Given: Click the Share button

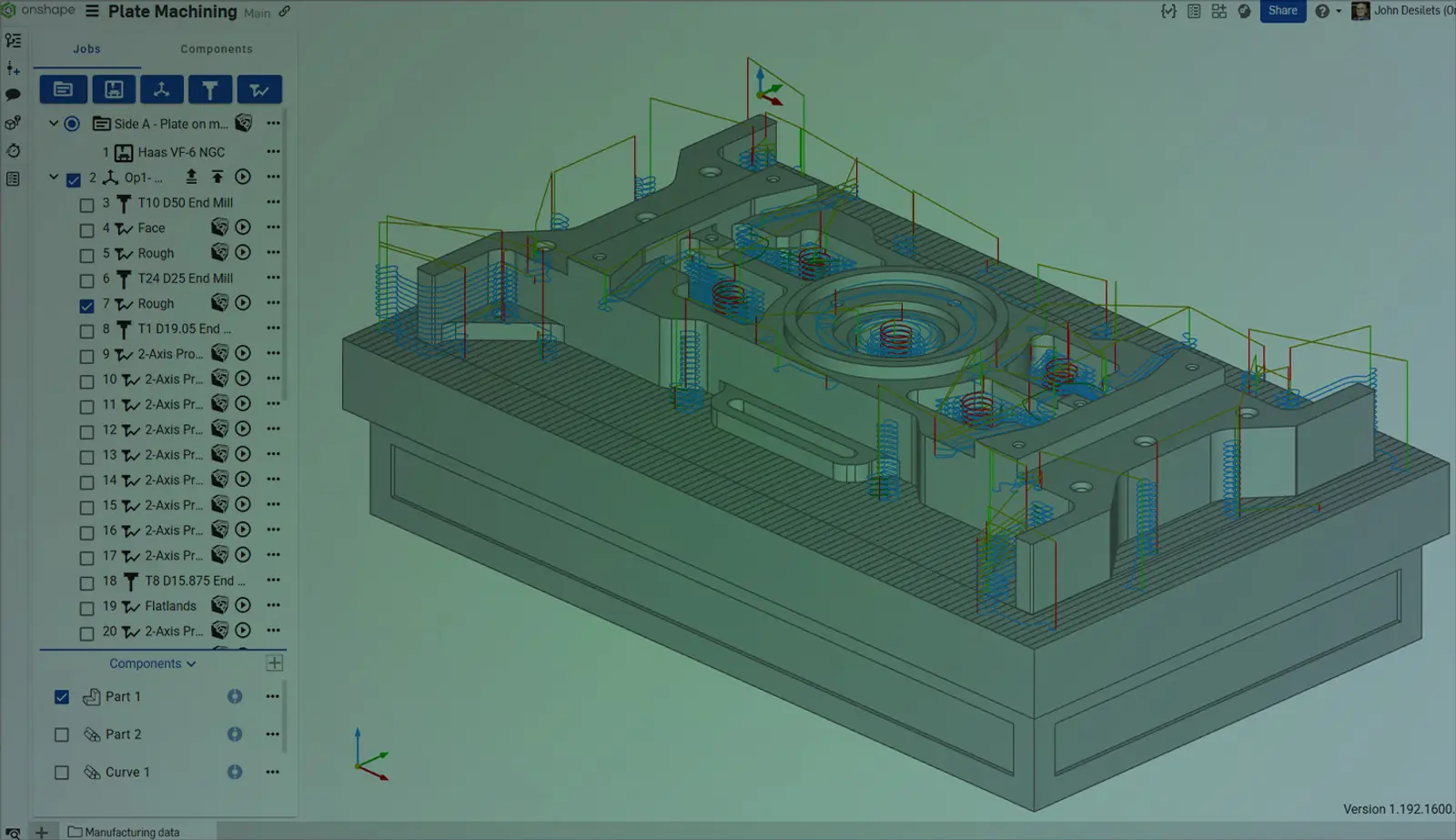Looking at the screenshot, I should [1283, 11].
